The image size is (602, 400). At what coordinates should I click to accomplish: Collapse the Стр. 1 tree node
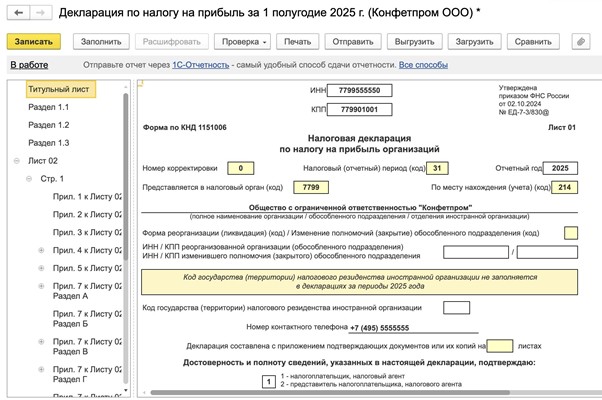click(x=29, y=179)
